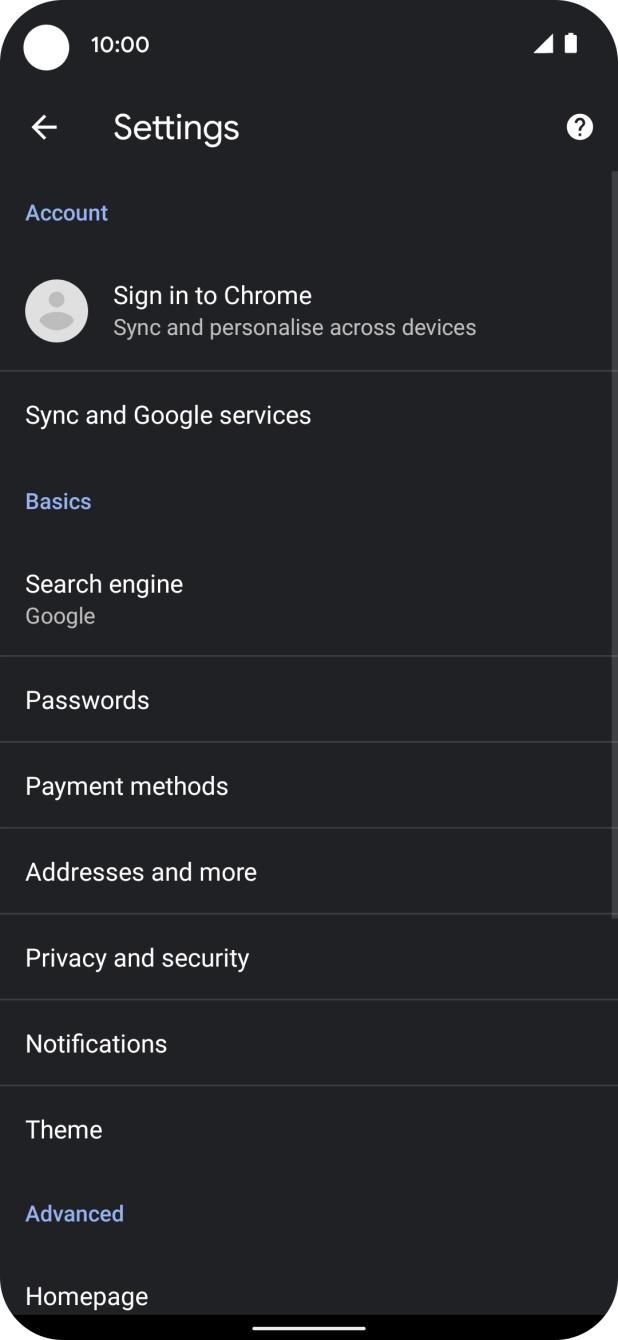Tap the signal strength icon in status bar
Screen dimensions: 618x1340
click(544, 44)
